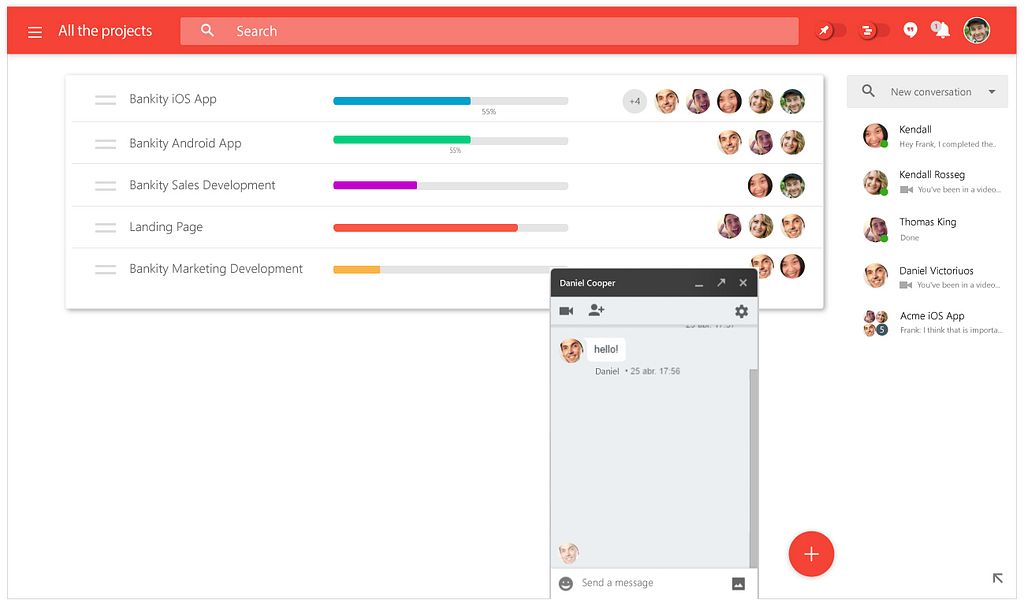Click the search icon in the conversations panel
This screenshot has width=1024, height=600.
pos(868,91)
